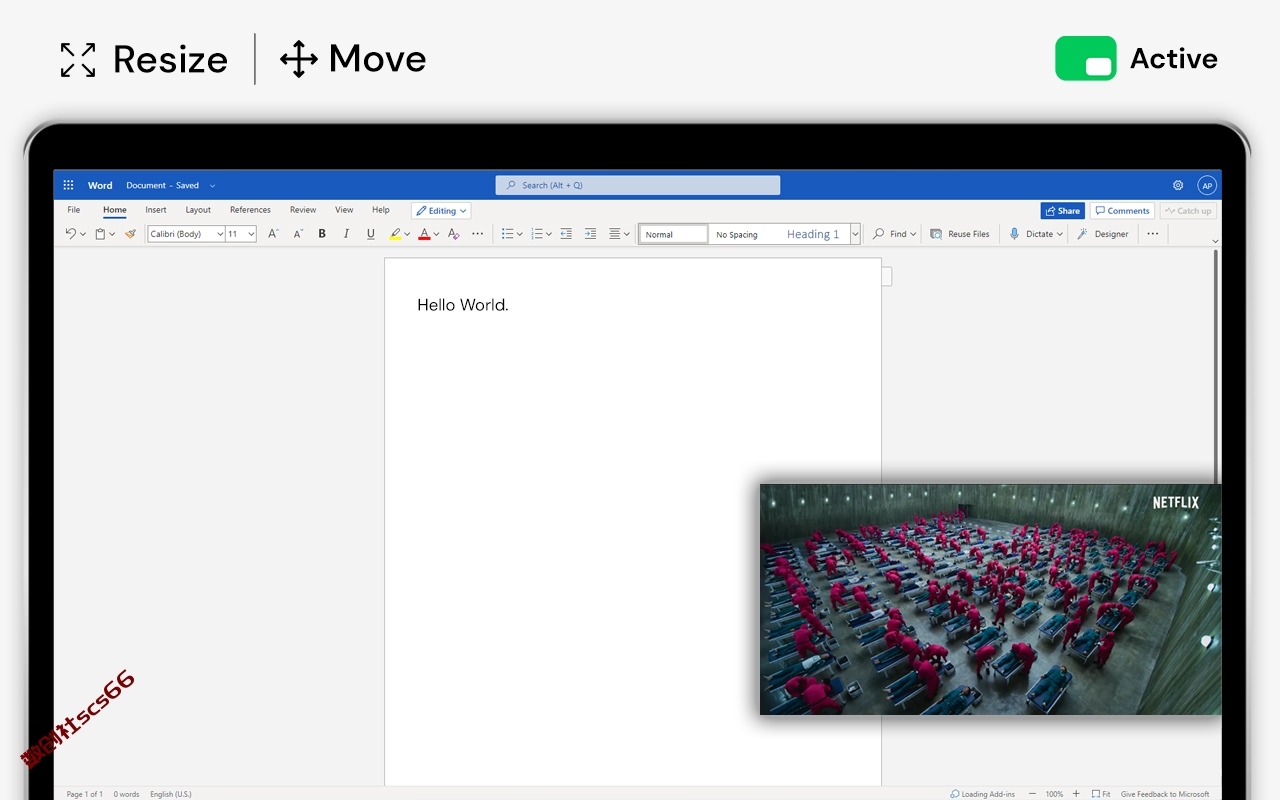Click the paragraph alignment icon
This screenshot has width=1280, height=800.
615,234
